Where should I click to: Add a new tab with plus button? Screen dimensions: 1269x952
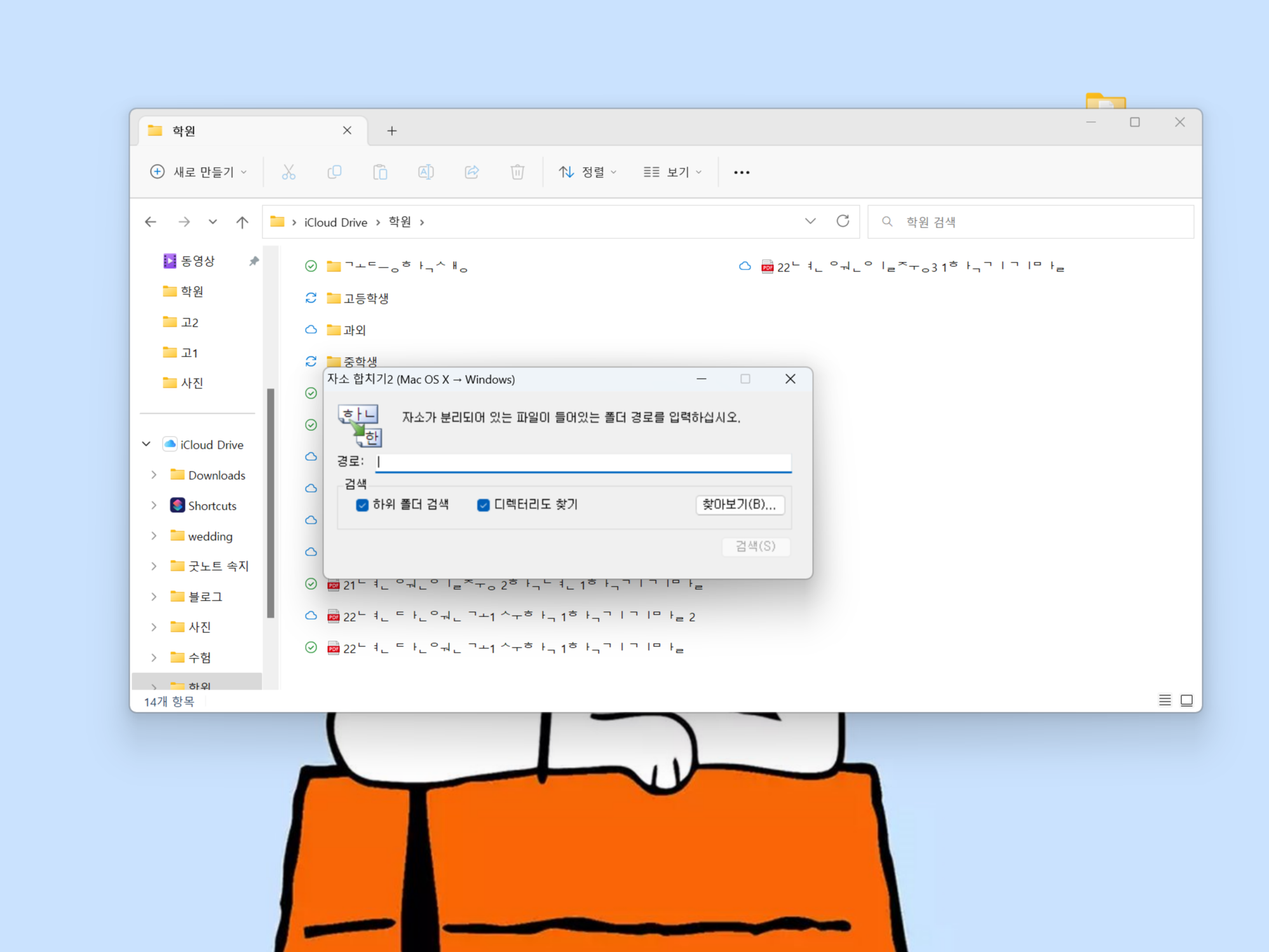[392, 131]
